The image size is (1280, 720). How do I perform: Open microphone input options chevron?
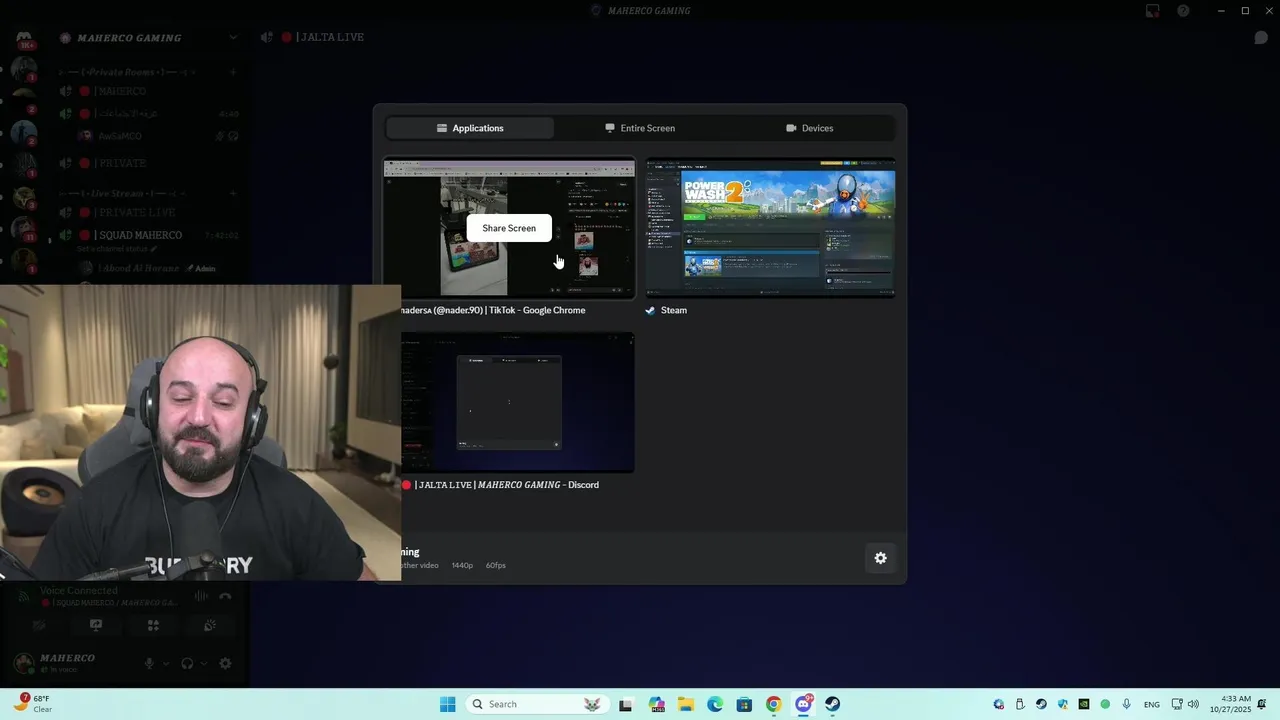(x=166, y=663)
